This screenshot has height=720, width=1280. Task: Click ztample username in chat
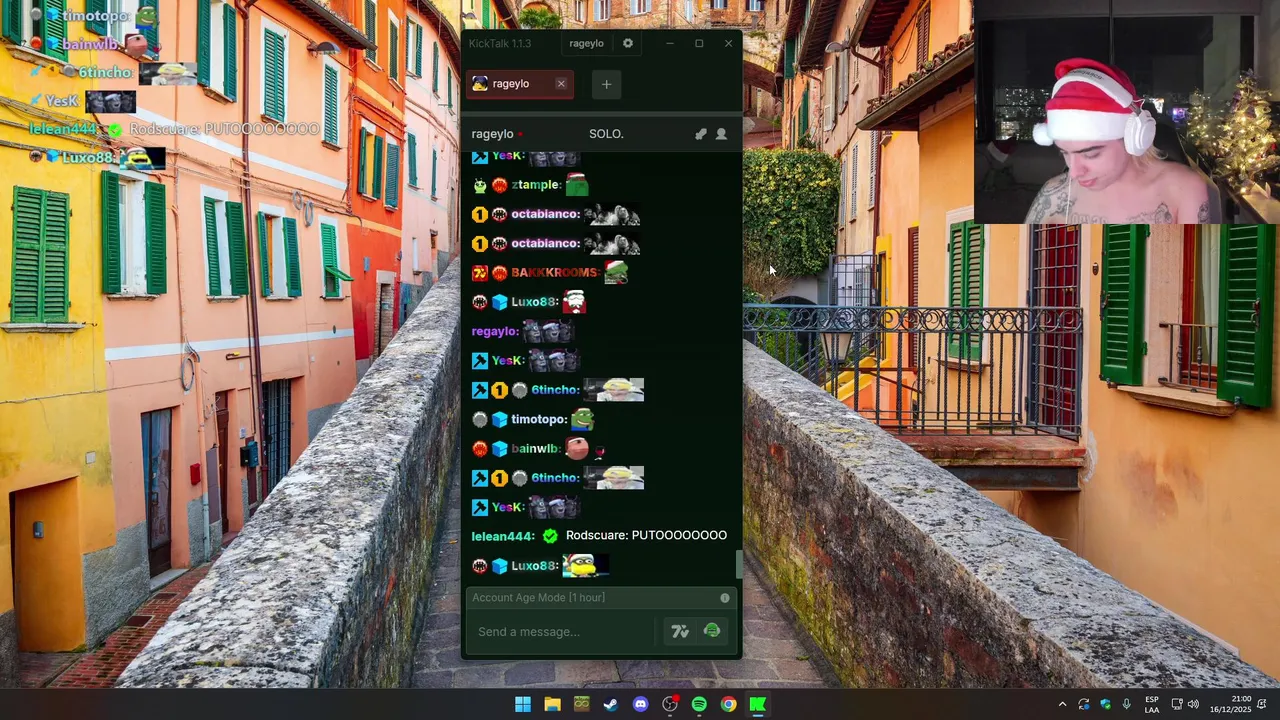(x=536, y=185)
